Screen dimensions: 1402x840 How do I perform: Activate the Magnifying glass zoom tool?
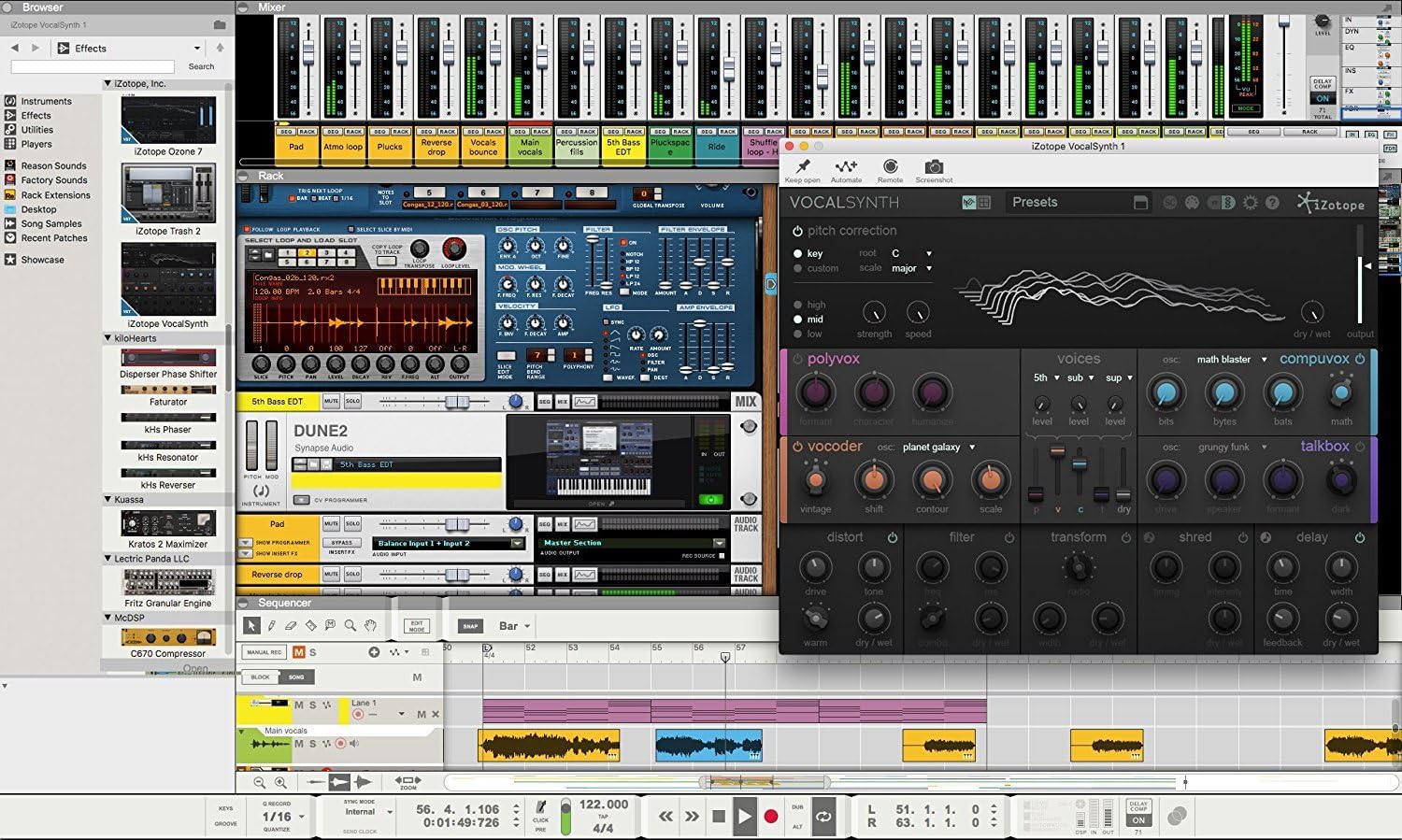point(350,625)
